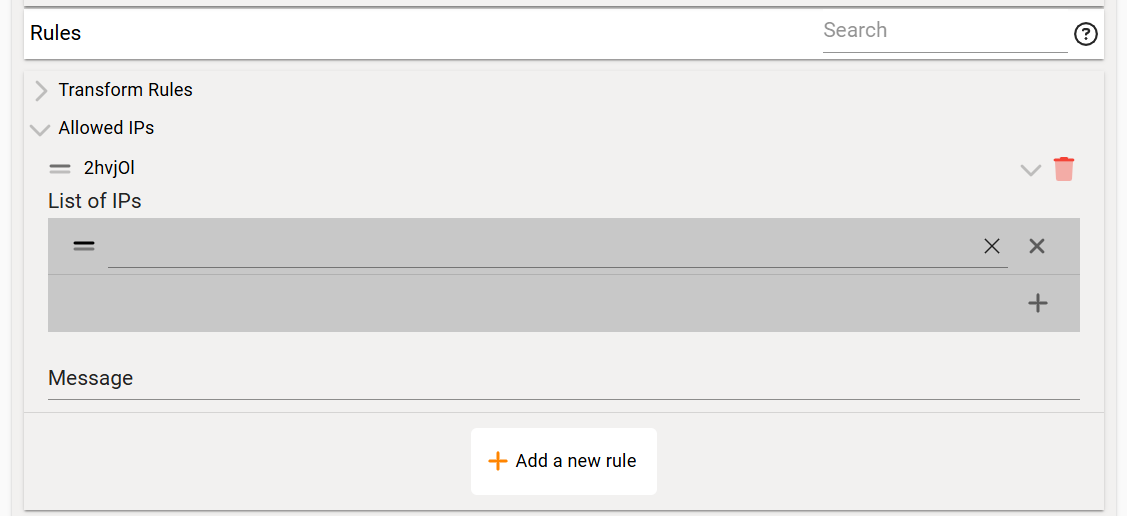1127x516 pixels.
Task: Select the Allowed IPs label
Action: click(106, 128)
